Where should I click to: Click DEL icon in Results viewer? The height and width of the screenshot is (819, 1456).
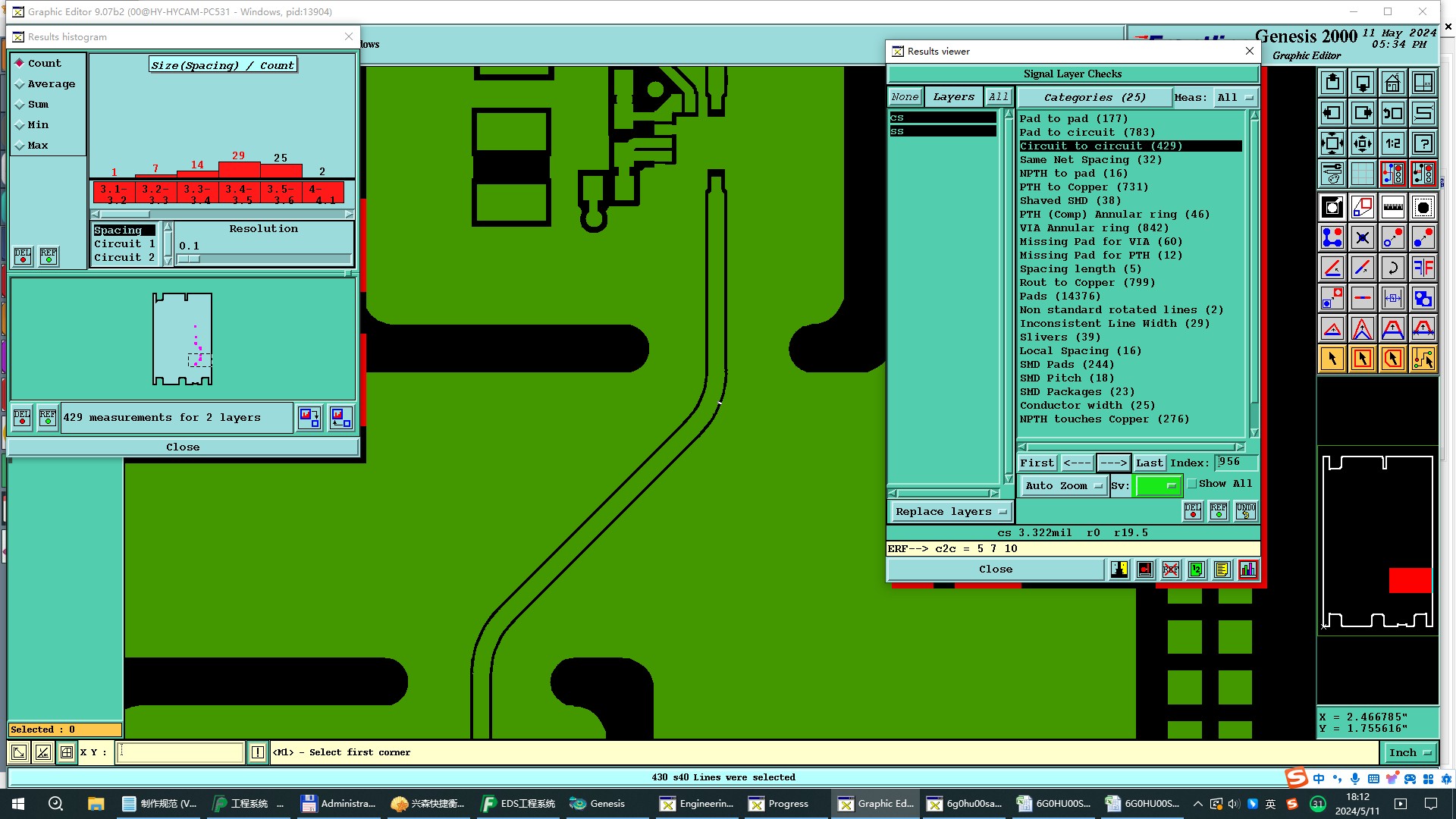pyautogui.click(x=1193, y=511)
